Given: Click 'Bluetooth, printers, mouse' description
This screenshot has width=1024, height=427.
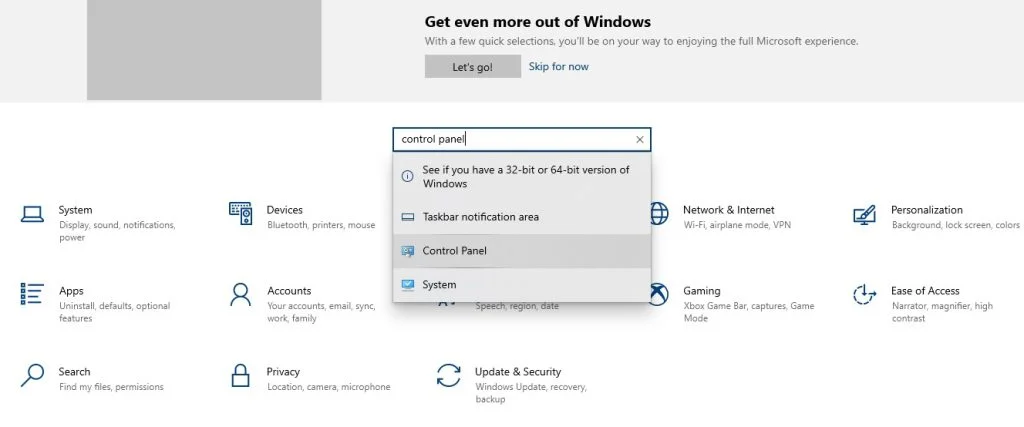Looking at the screenshot, I should tap(321, 225).
